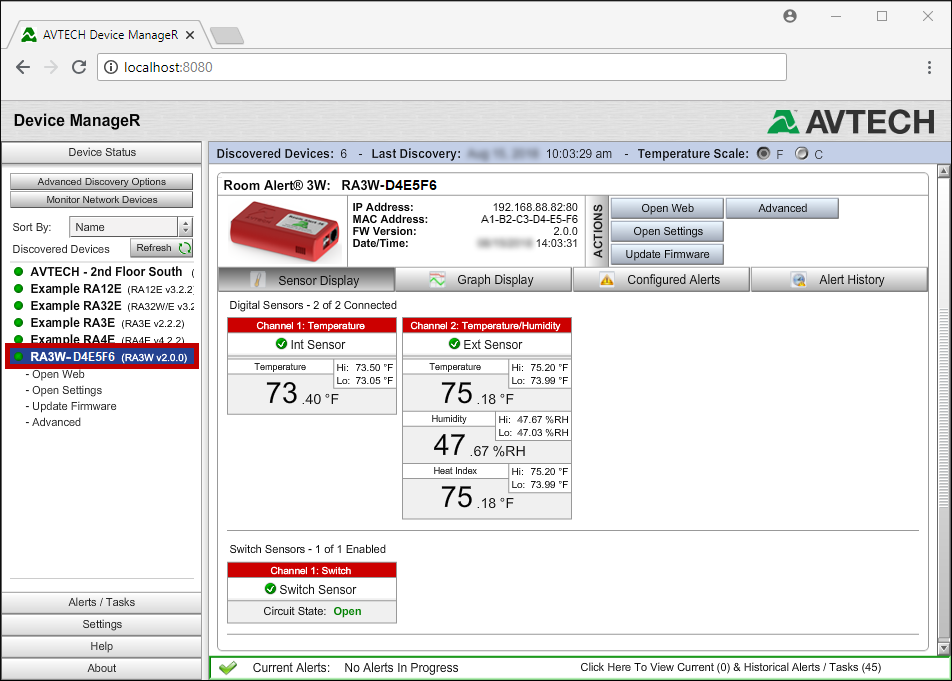Click the green refresh icon beside Refresh
This screenshot has width=952, height=681.
click(x=184, y=248)
